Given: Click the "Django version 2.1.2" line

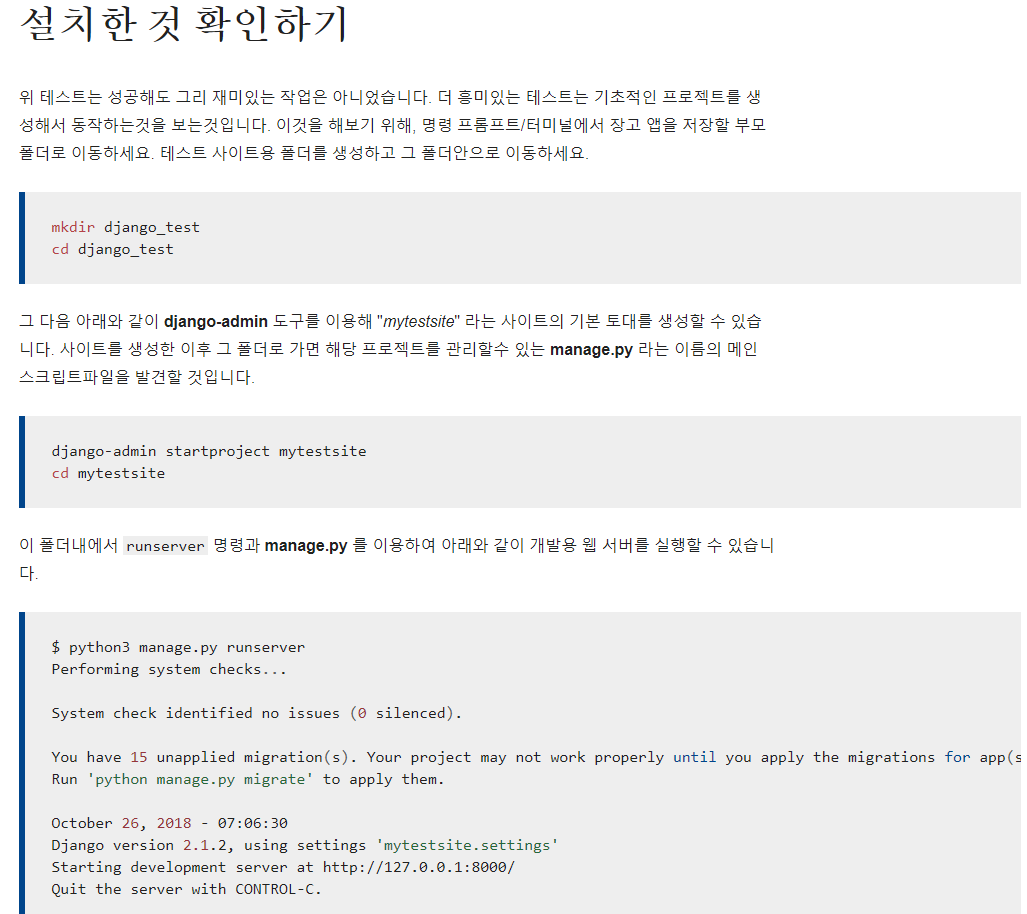Looking at the screenshot, I should (x=305, y=846).
